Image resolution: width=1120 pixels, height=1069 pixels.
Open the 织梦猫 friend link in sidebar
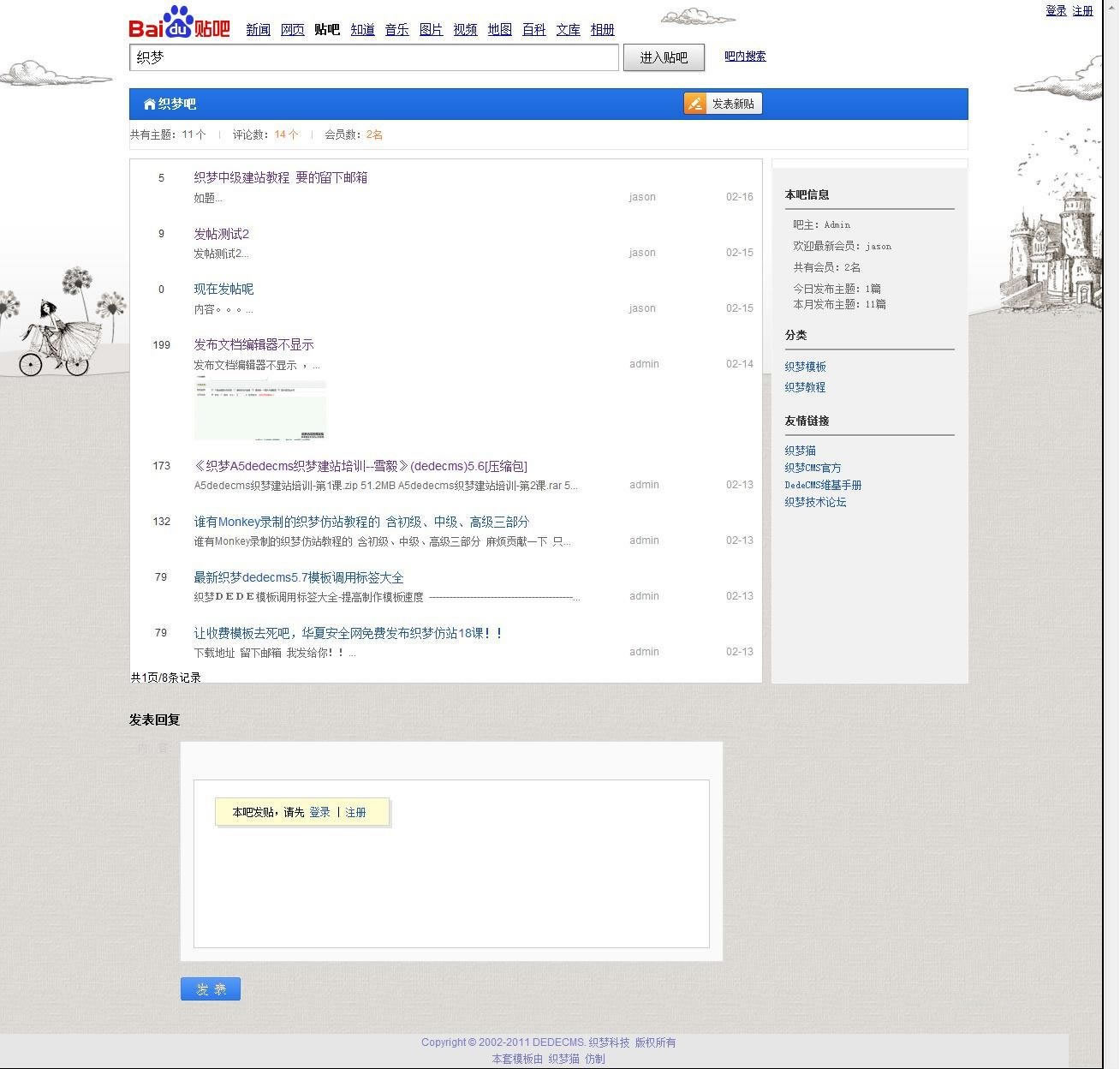[800, 451]
